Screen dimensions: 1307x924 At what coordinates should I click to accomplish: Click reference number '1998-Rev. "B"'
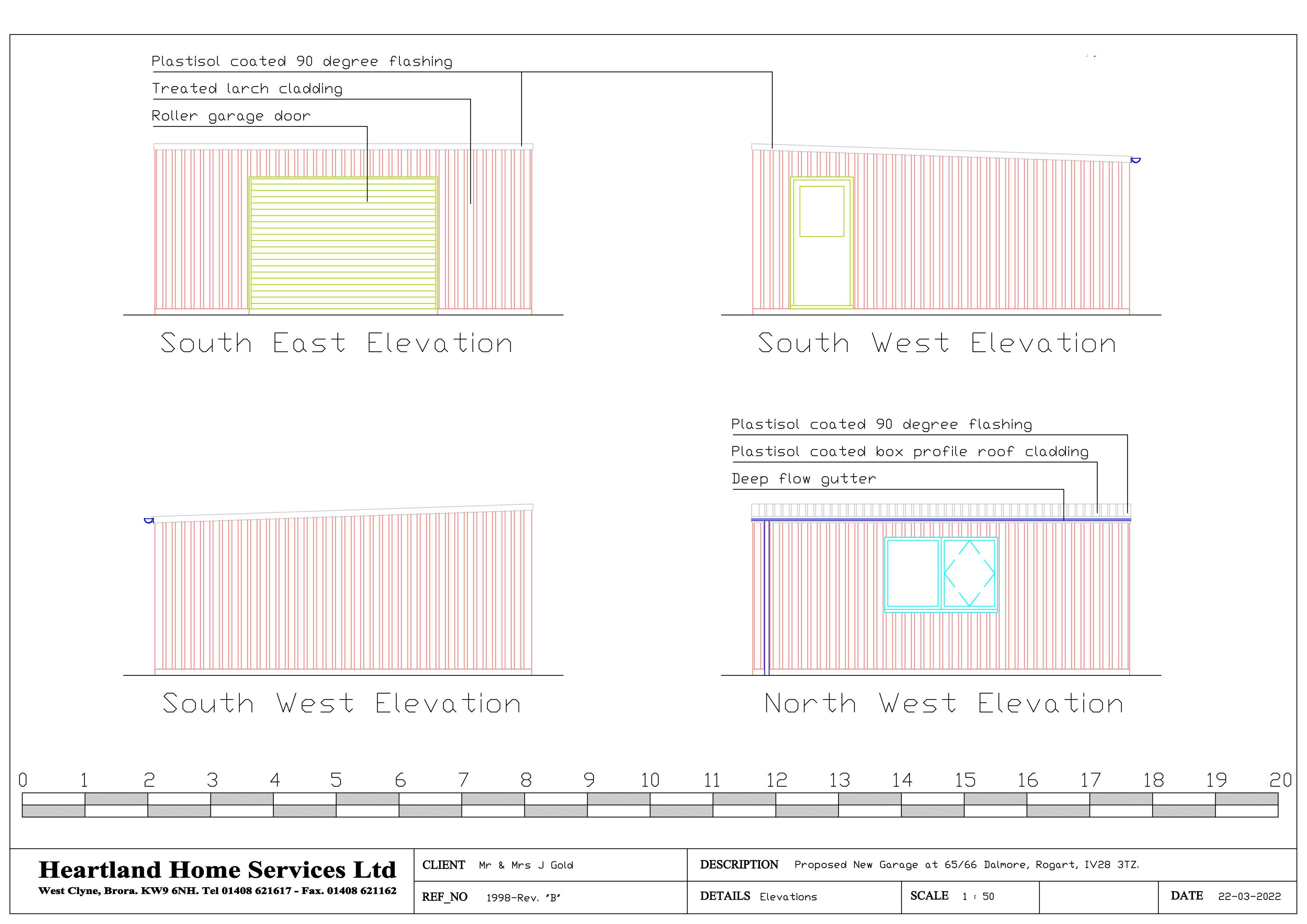[523, 898]
